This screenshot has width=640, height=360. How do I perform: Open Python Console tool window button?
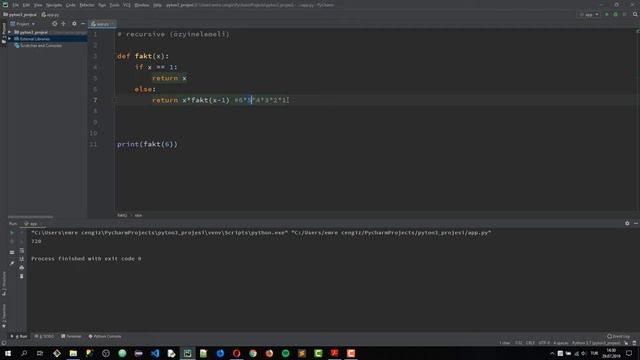[105, 336]
